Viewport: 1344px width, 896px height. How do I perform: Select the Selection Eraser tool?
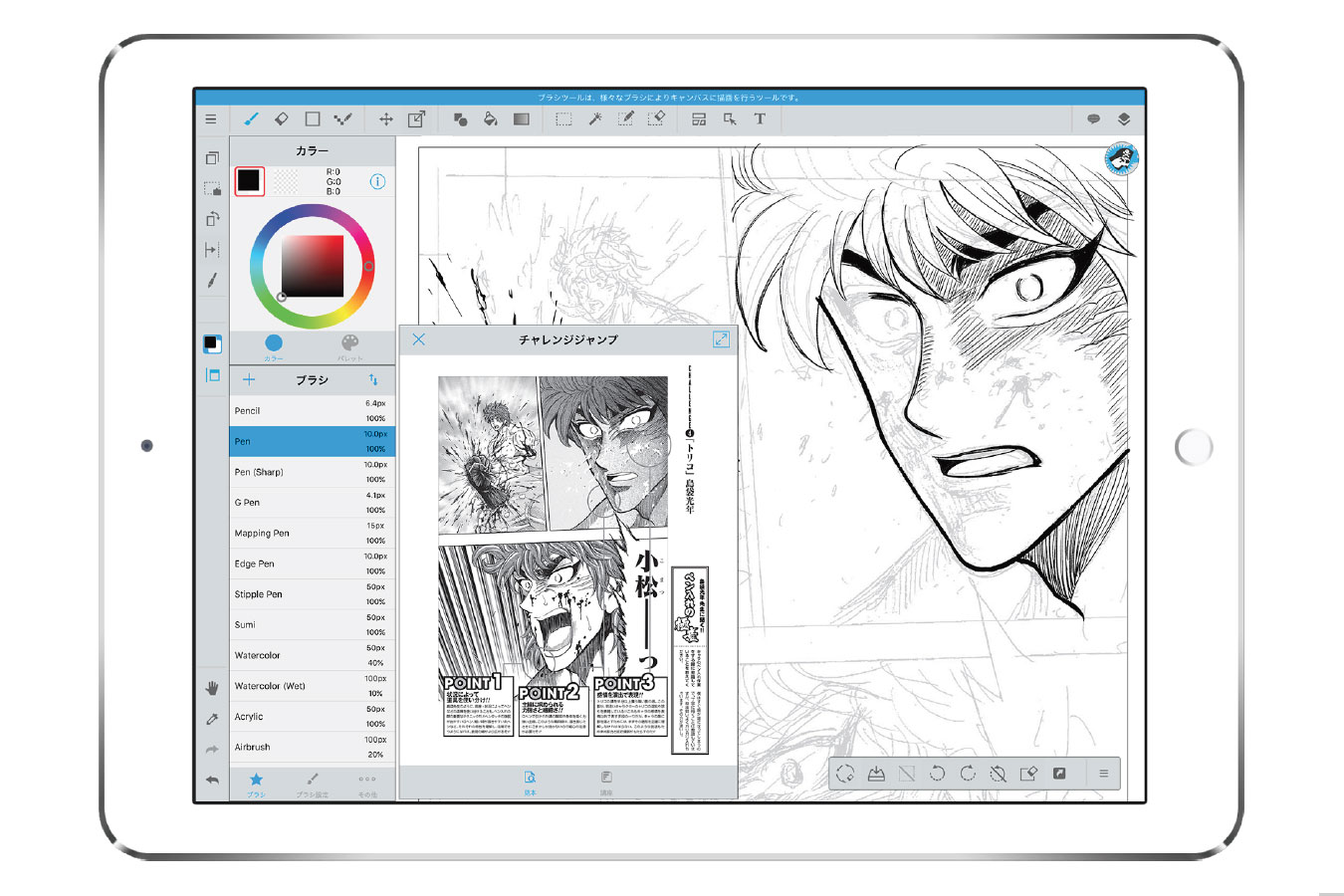pos(657,118)
